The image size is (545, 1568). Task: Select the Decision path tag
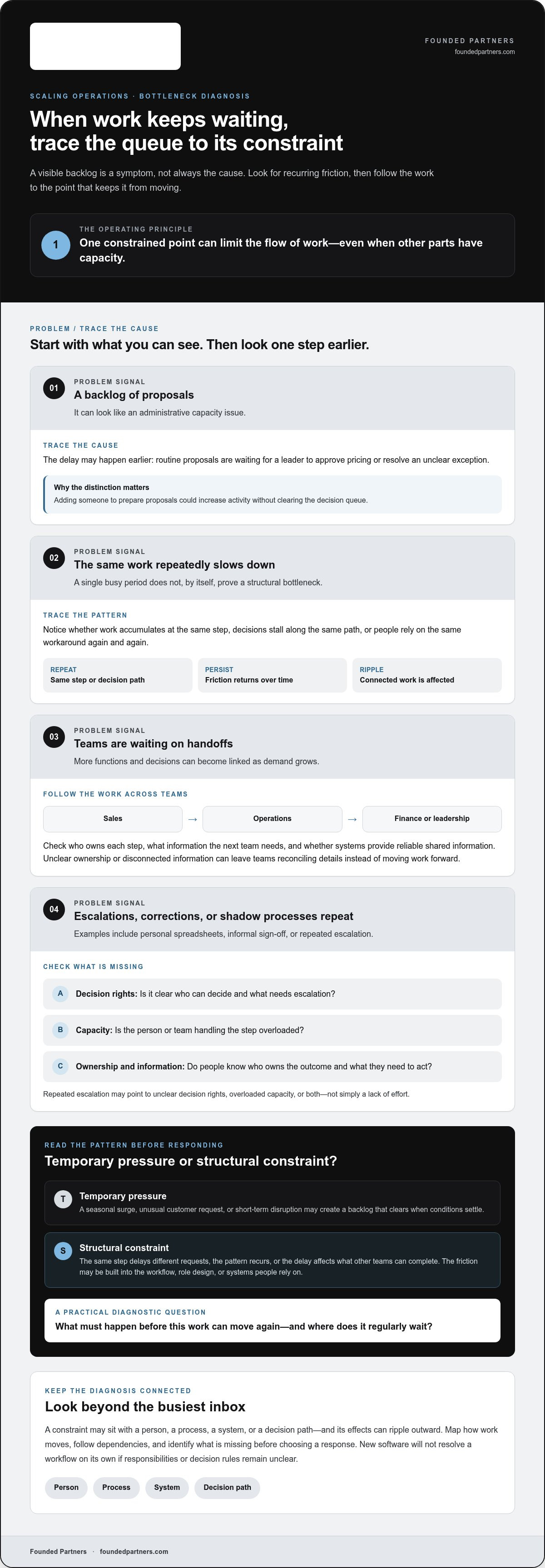[x=227, y=1487]
